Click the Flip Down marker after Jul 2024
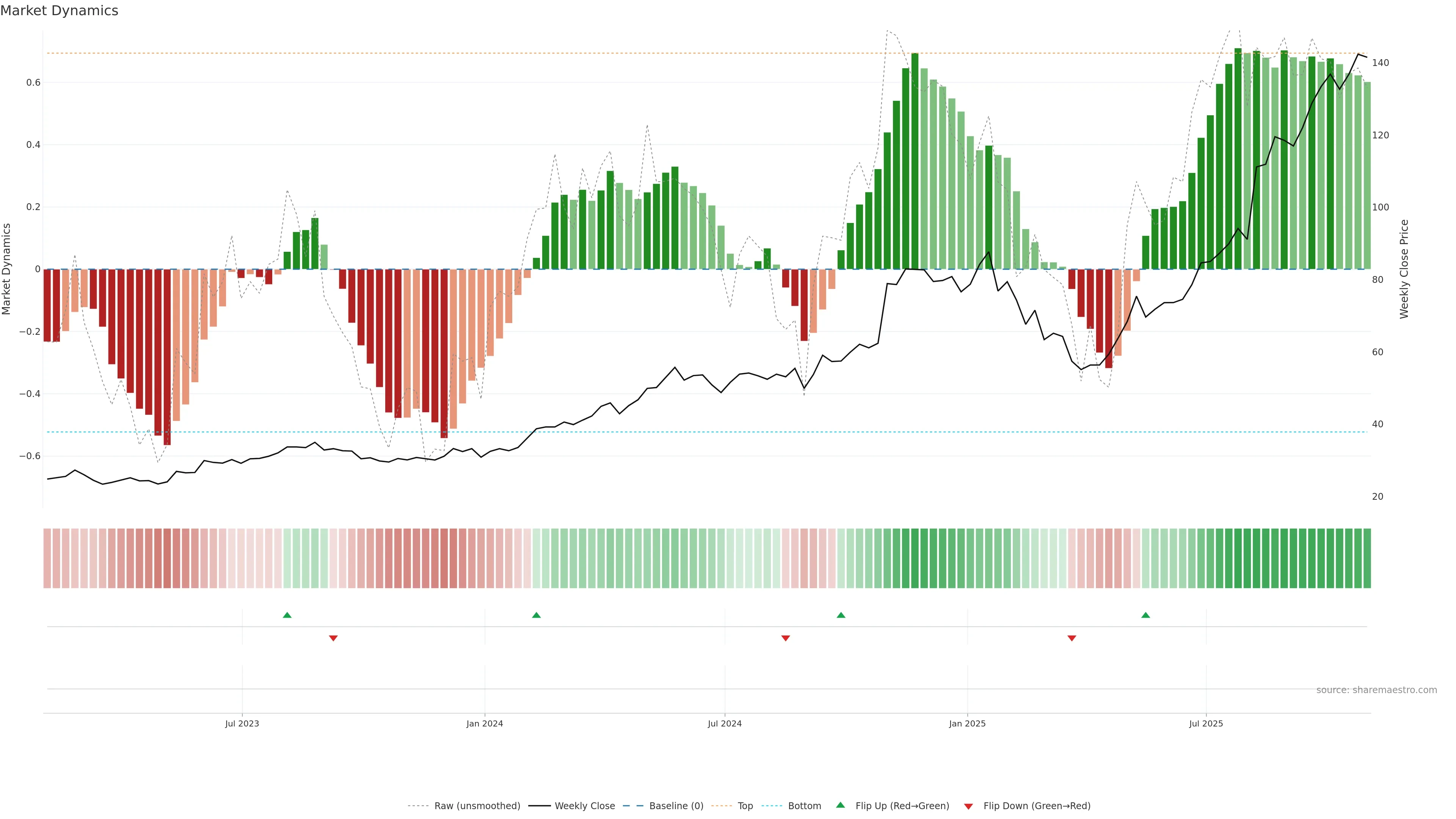Viewport: 1456px width, 819px height. [x=786, y=638]
